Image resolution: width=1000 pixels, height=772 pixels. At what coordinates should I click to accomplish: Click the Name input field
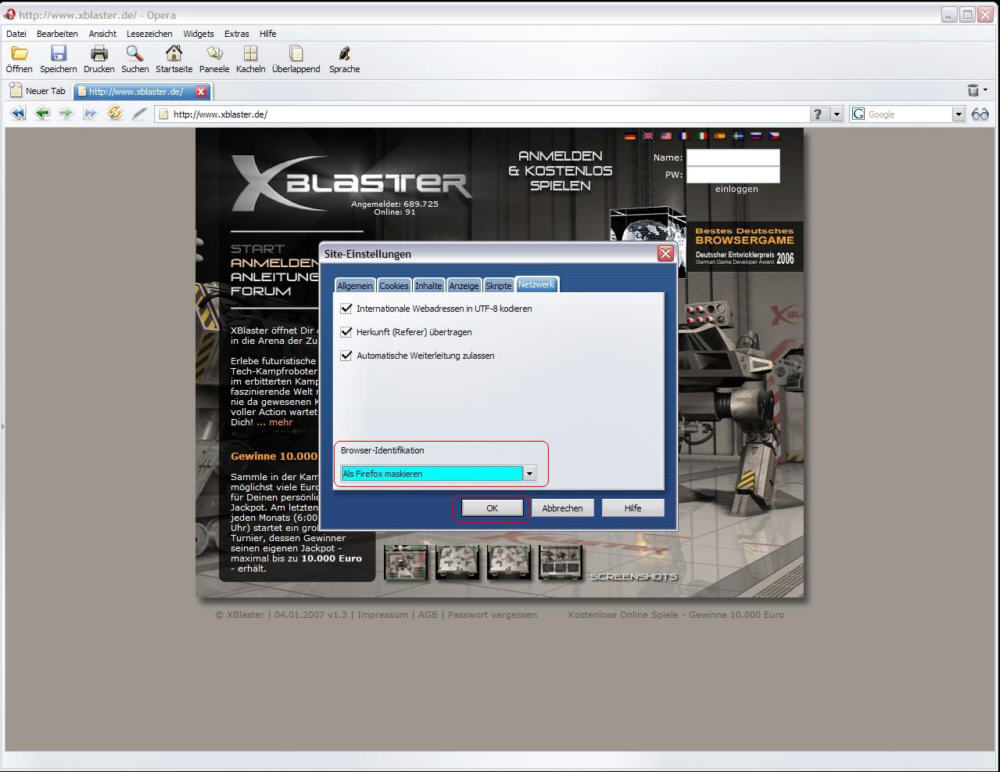tap(733, 157)
